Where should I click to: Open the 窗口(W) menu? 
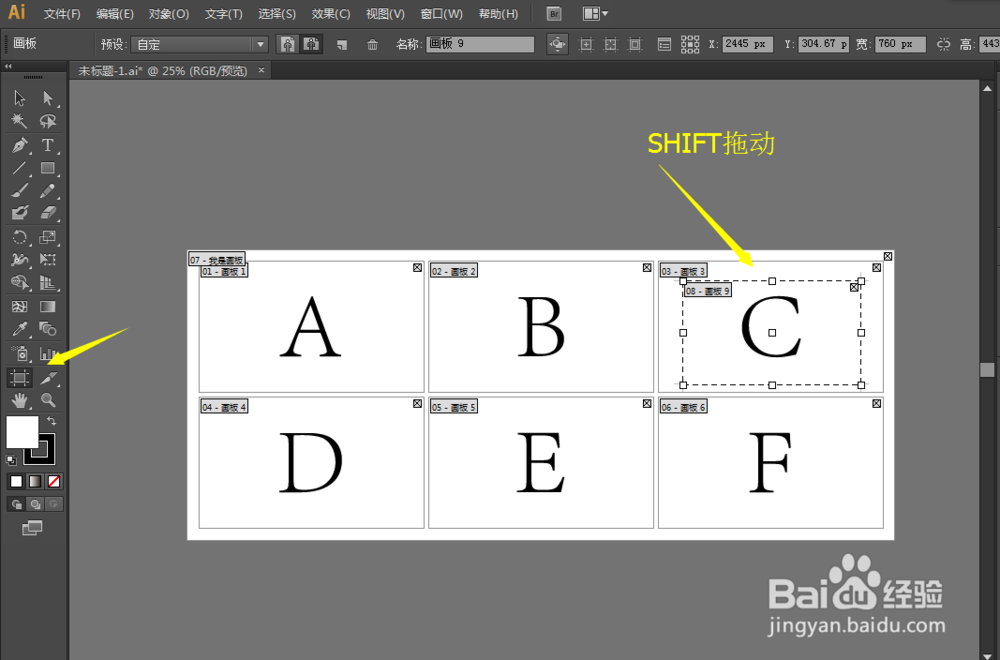[442, 14]
